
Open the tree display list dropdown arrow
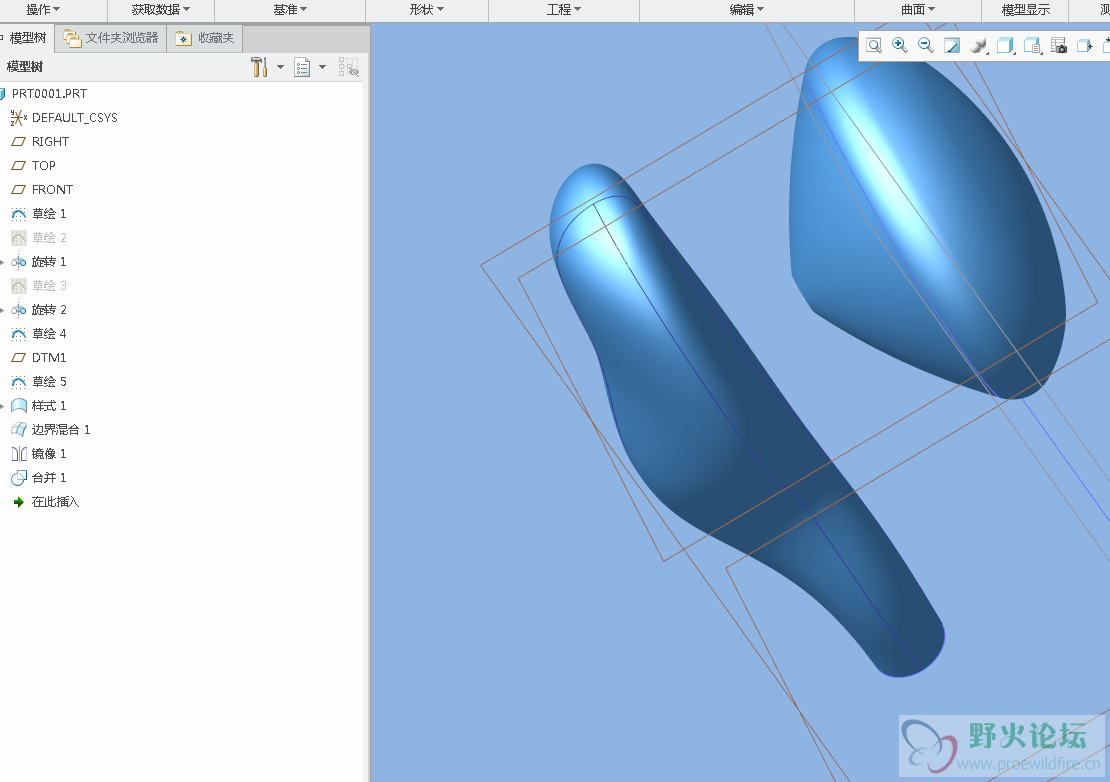coord(322,67)
